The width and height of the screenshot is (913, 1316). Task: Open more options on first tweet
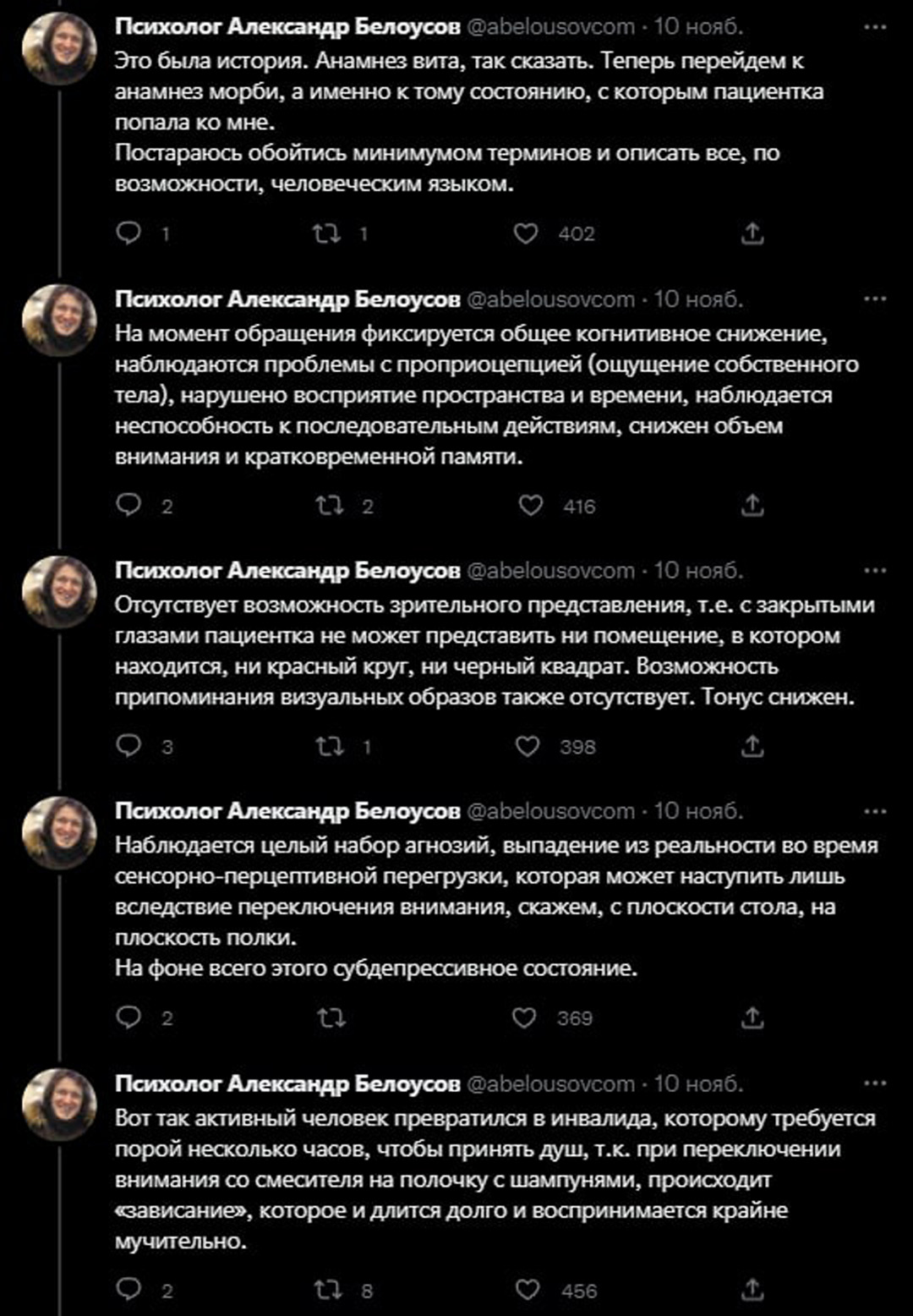pyautogui.click(x=875, y=27)
